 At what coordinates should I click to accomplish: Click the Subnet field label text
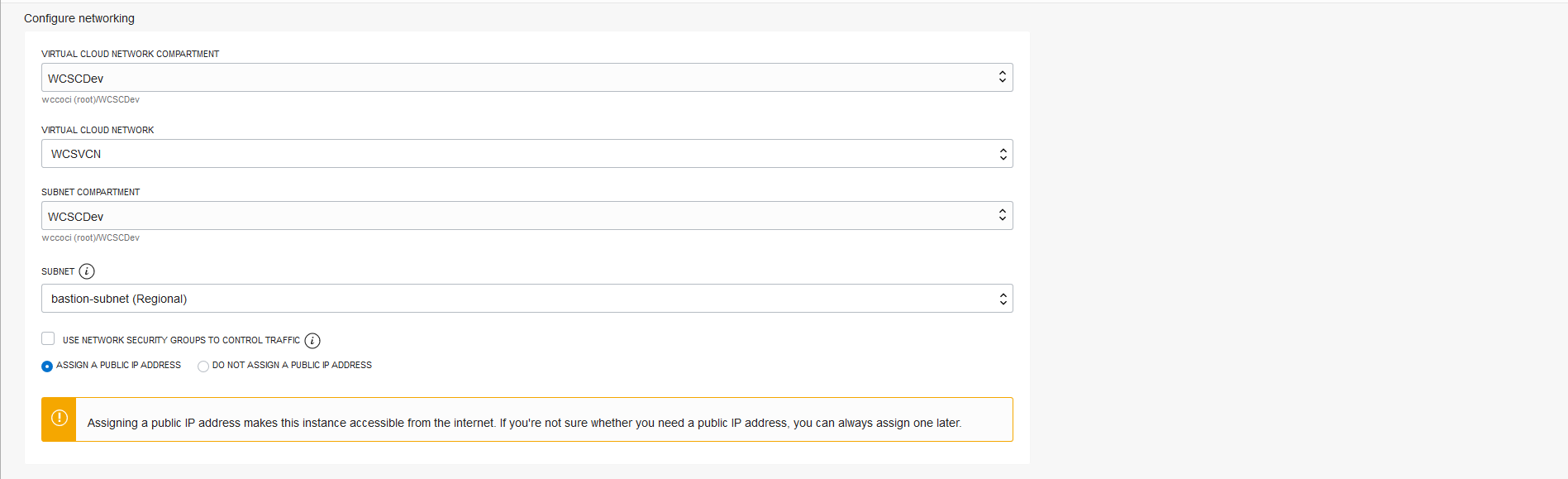coord(58,271)
